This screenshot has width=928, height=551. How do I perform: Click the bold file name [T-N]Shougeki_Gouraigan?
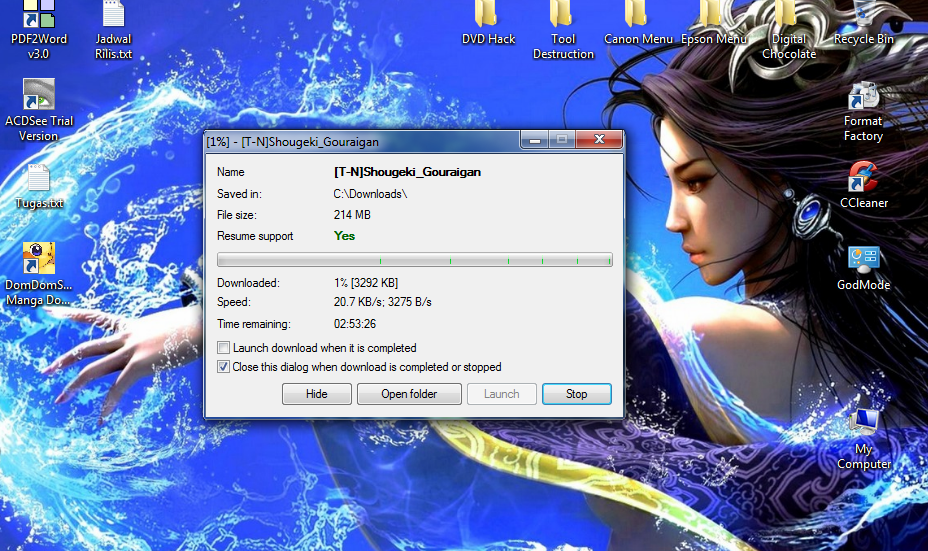coord(407,172)
